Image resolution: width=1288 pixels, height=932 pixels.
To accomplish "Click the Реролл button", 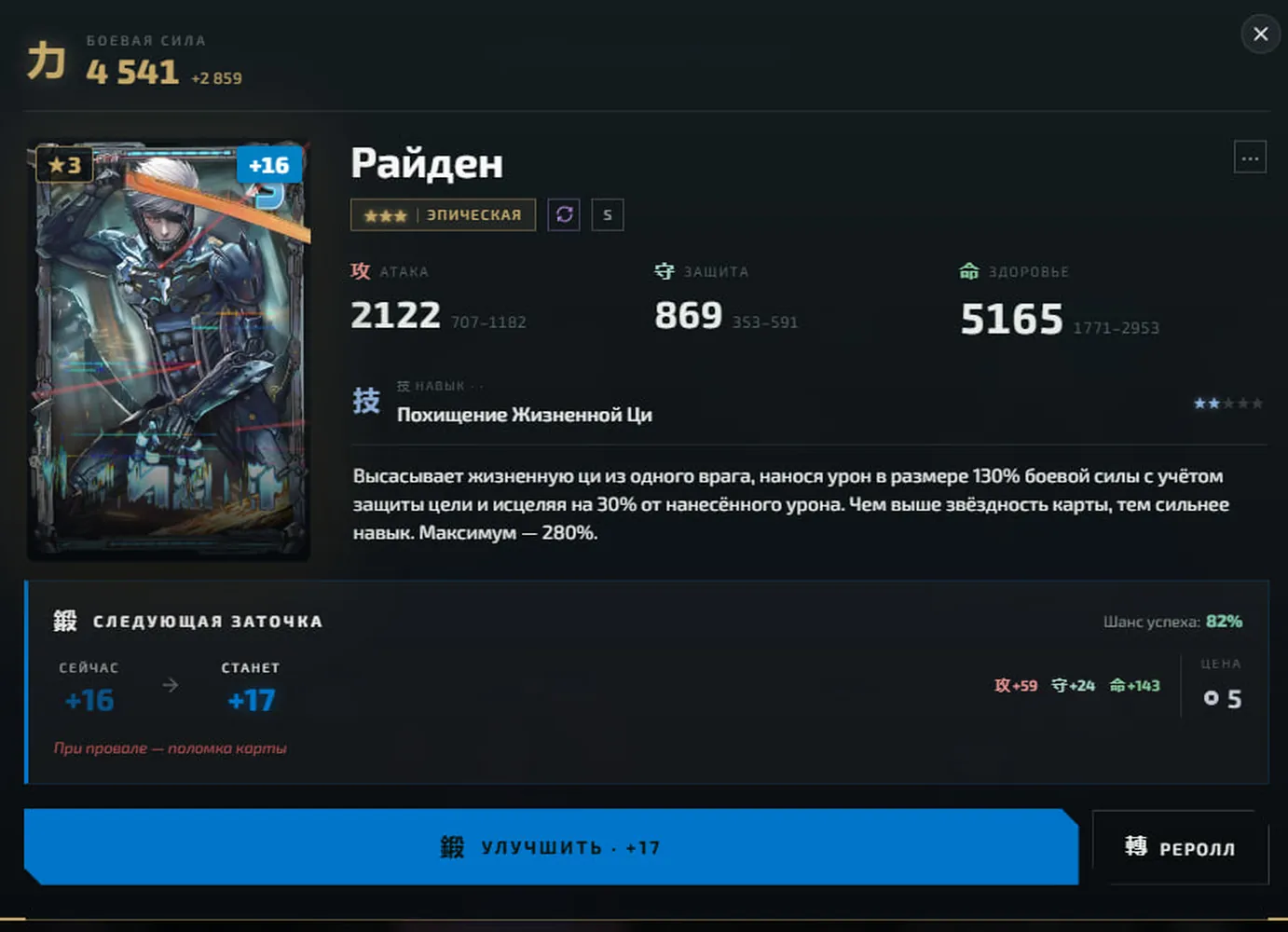I will pos(1180,847).
